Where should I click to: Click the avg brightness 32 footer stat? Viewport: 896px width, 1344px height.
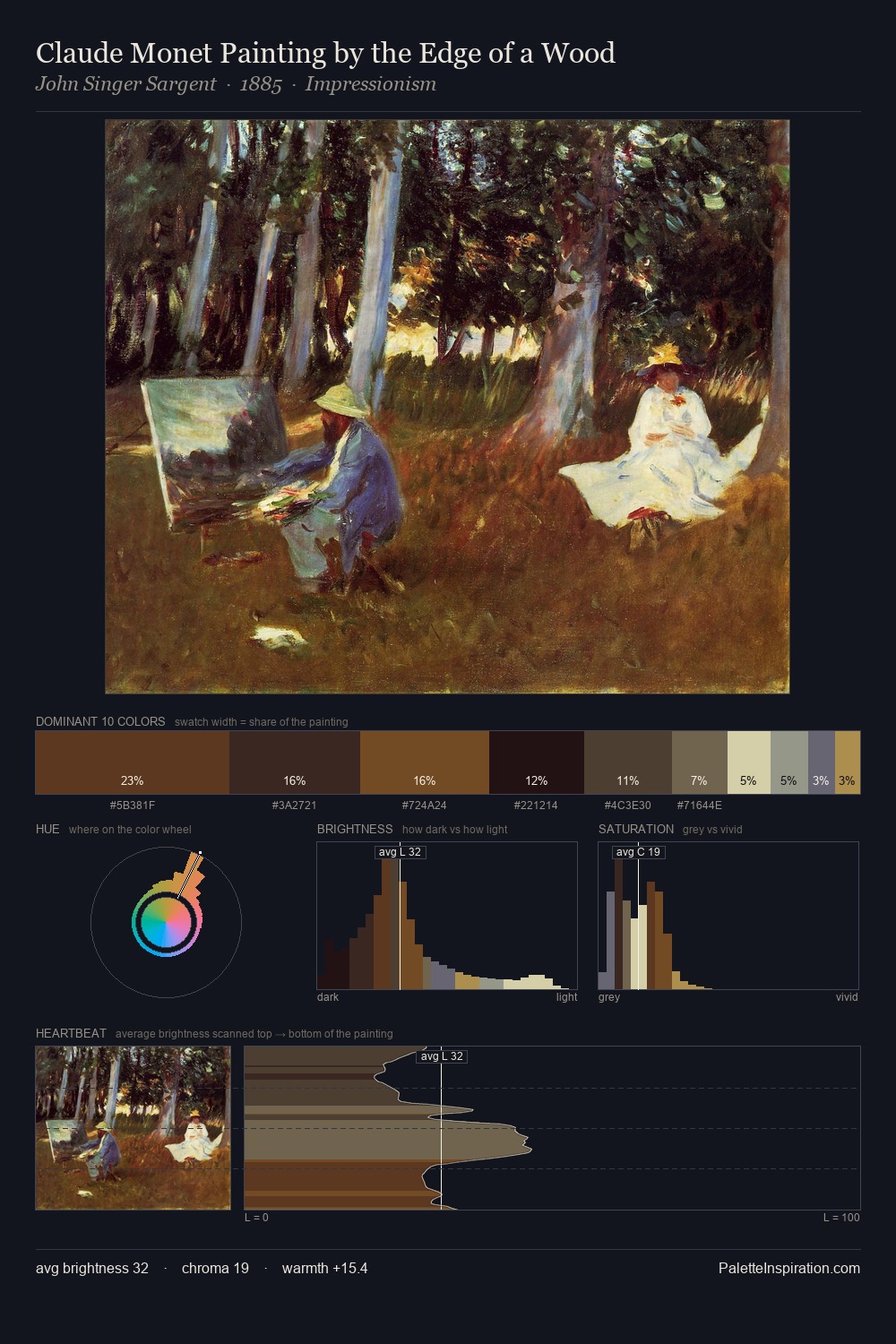click(x=92, y=1268)
